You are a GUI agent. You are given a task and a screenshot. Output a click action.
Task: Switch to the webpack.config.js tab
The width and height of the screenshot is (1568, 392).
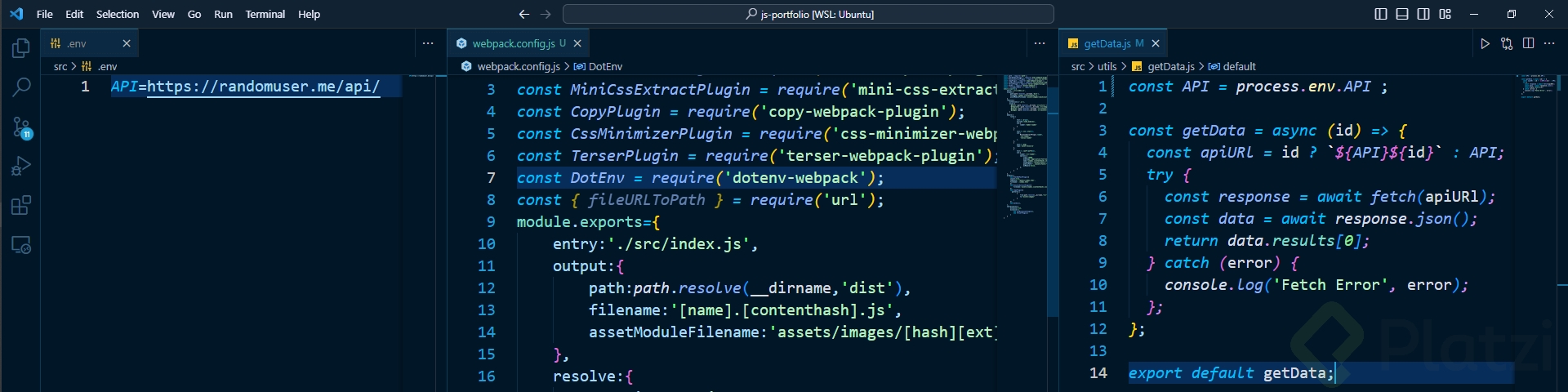(x=513, y=43)
